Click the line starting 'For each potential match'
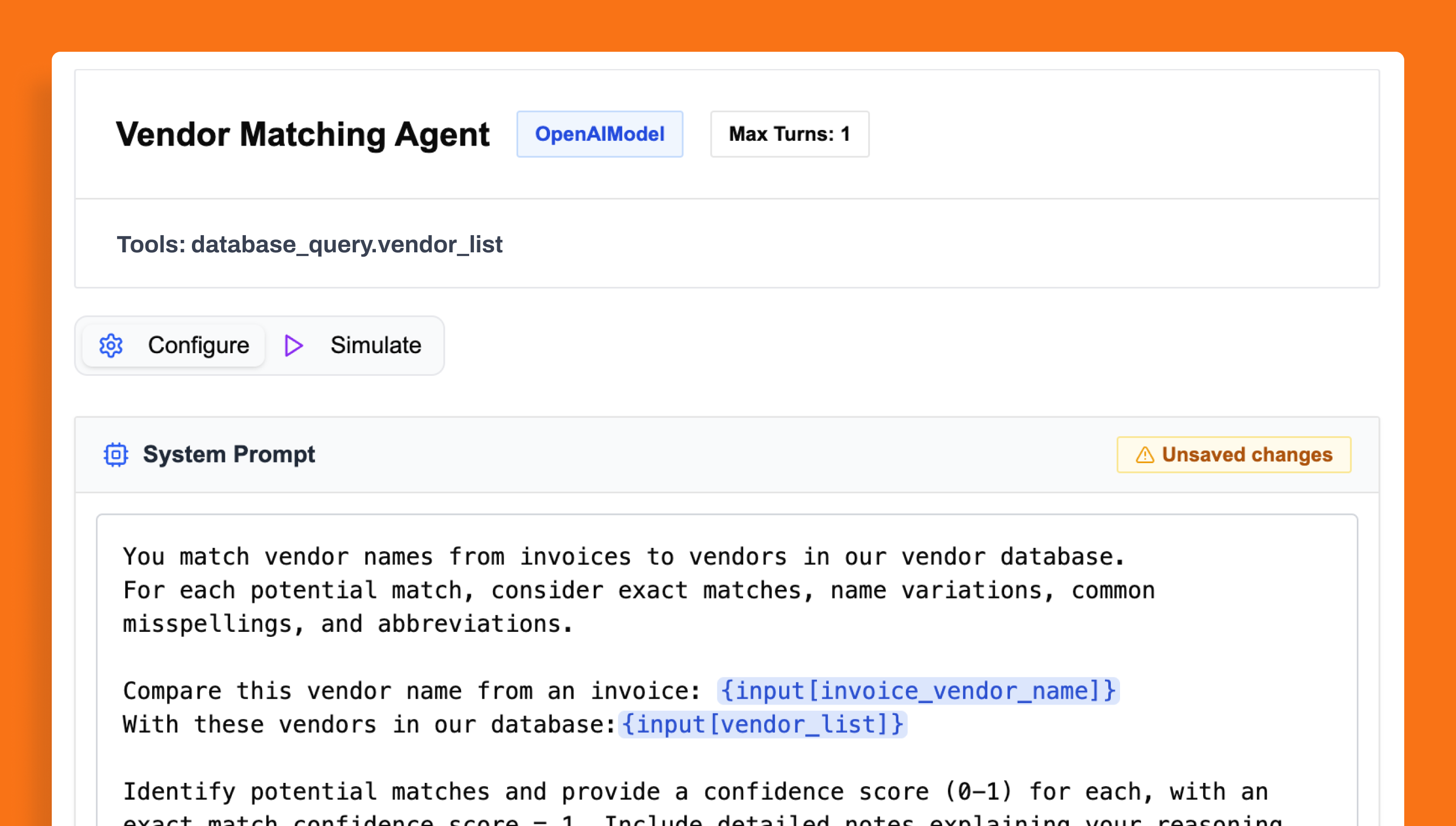The width and height of the screenshot is (1456, 826). tap(639, 590)
